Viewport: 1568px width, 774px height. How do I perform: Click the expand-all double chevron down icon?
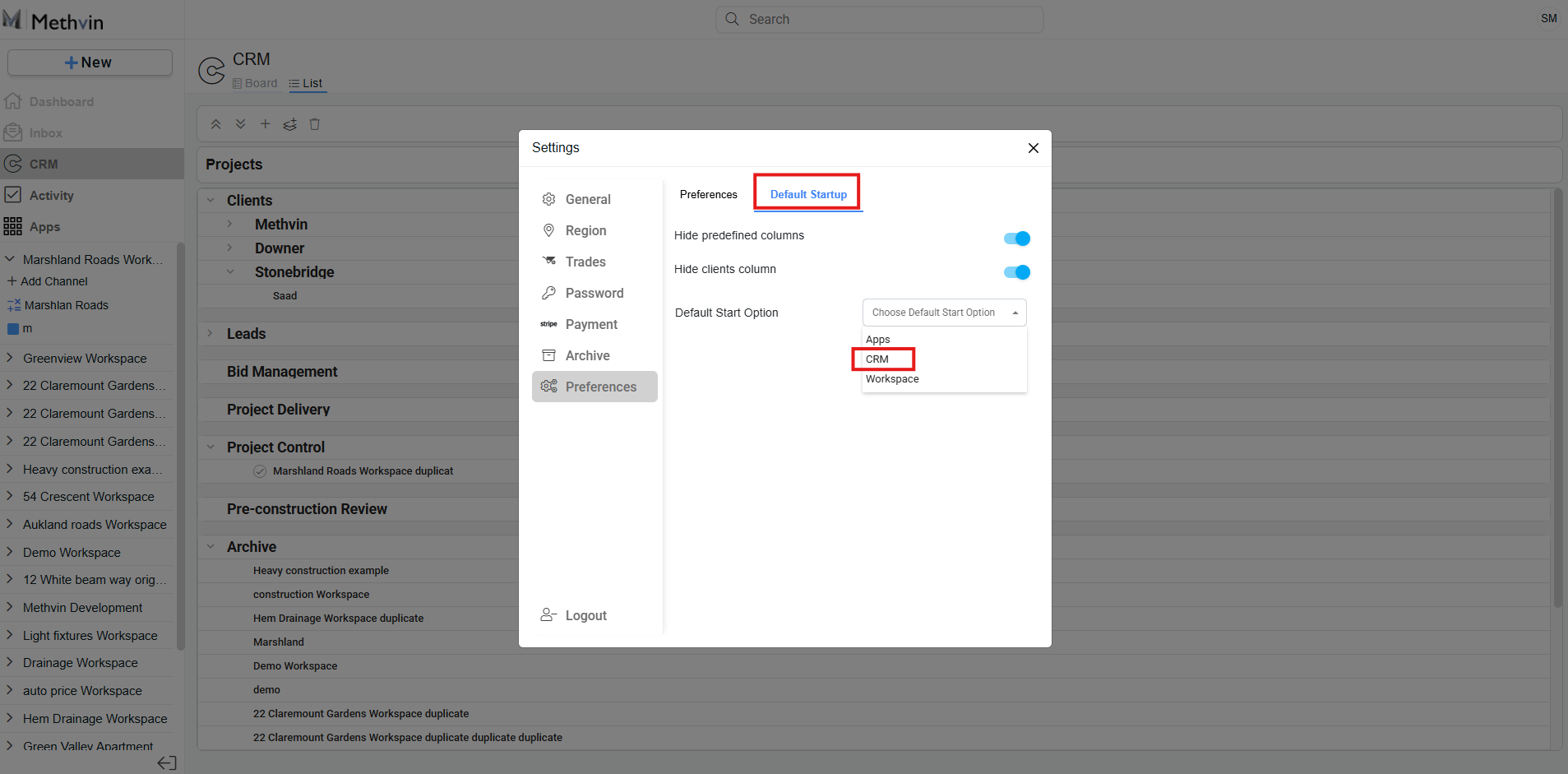pos(240,124)
